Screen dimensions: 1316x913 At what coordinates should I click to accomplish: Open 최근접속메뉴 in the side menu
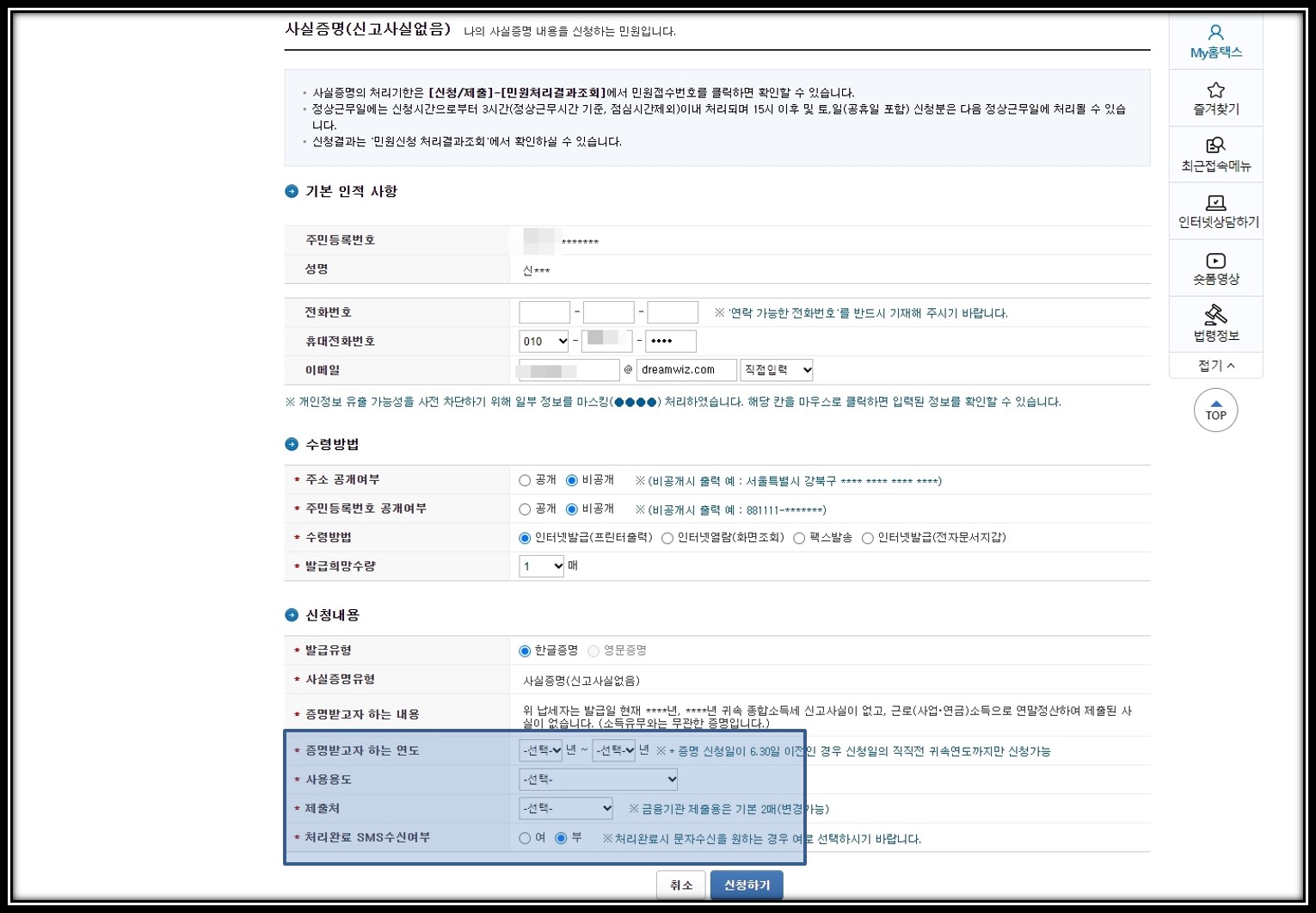point(1215,155)
